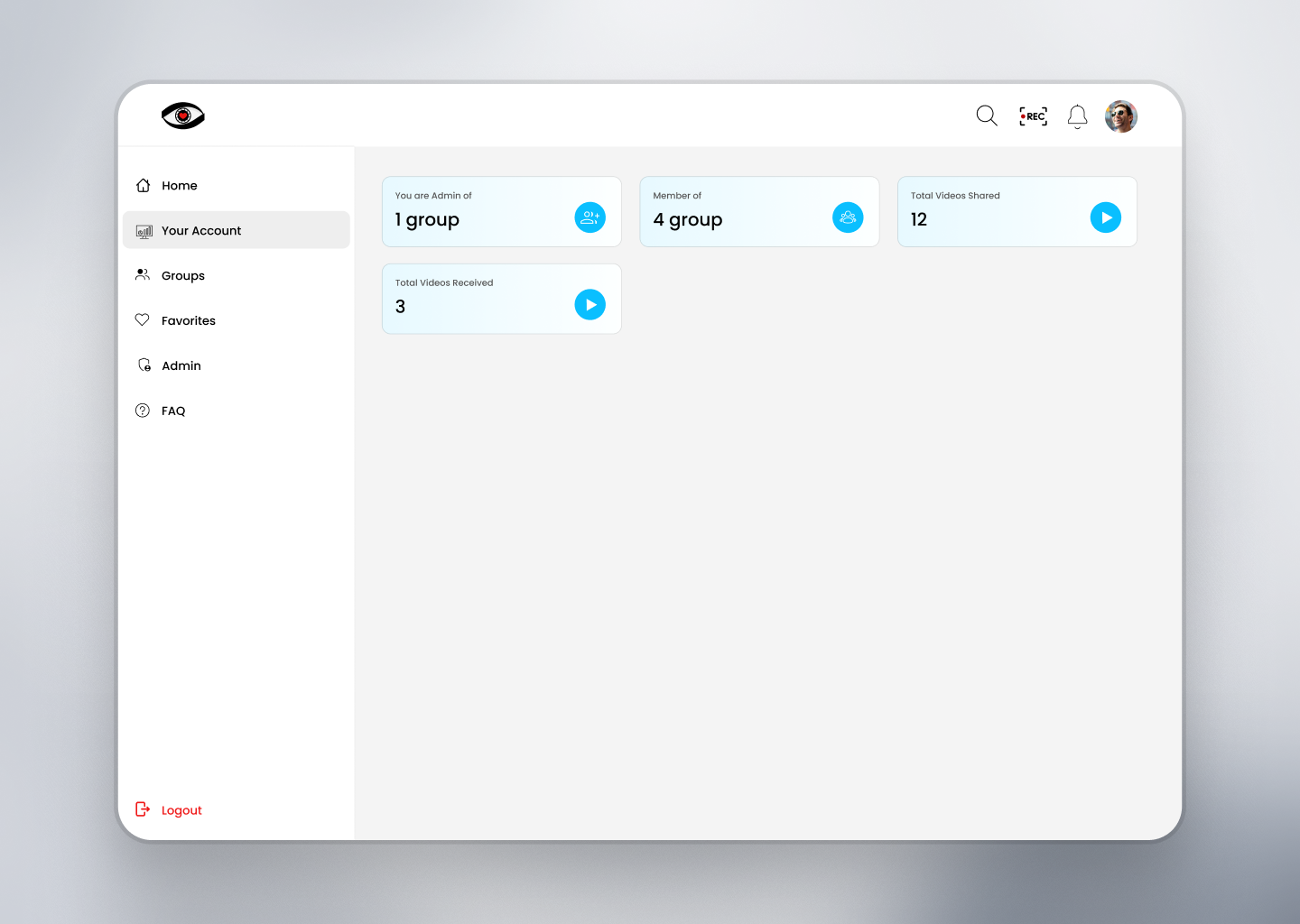Start recording with the REC icon
Image resolution: width=1300 pixels, height=924 pixels.
click(1033, 116)
